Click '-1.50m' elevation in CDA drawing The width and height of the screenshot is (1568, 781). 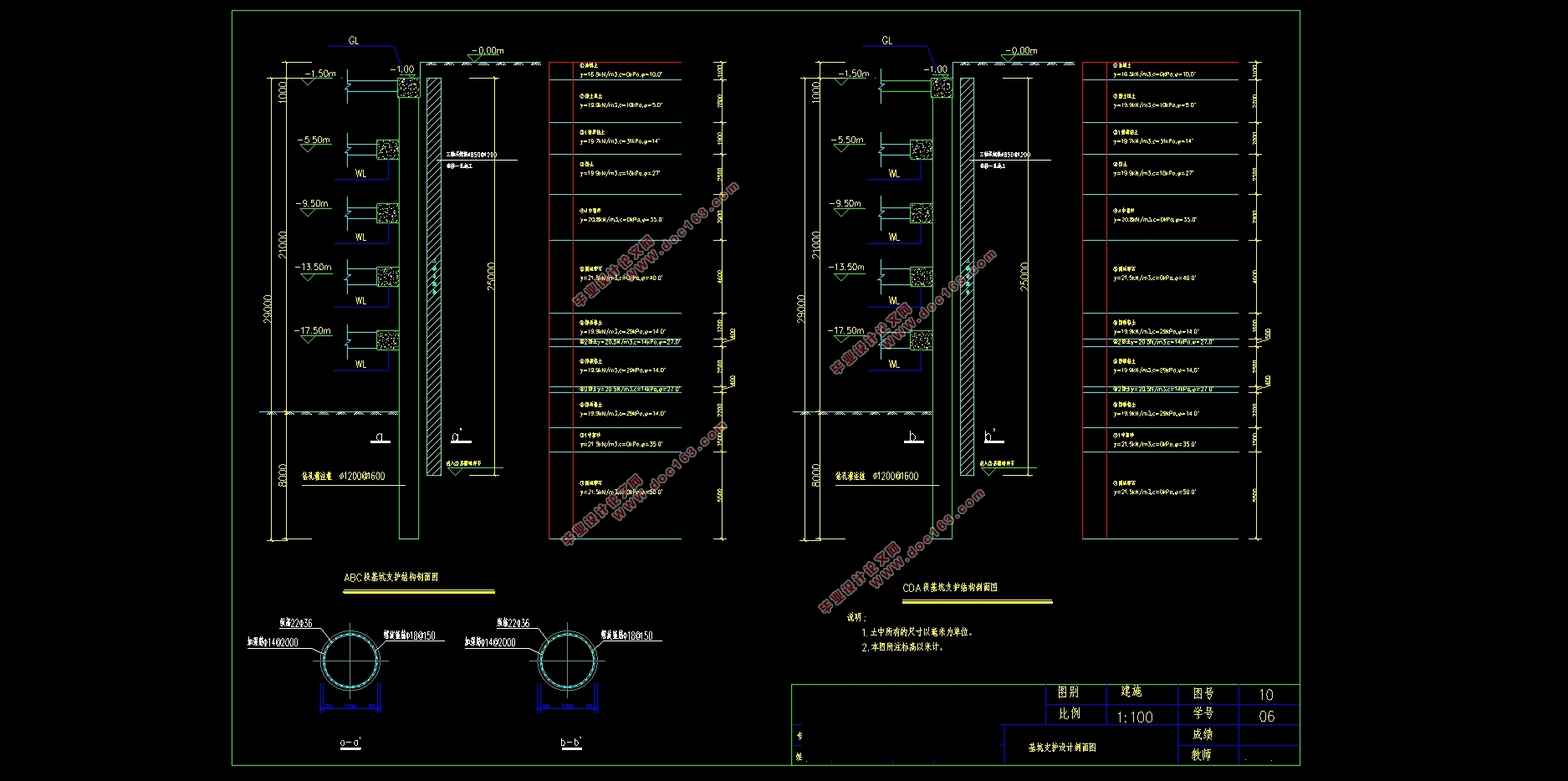pyautogui.click(x=853, y=74)
